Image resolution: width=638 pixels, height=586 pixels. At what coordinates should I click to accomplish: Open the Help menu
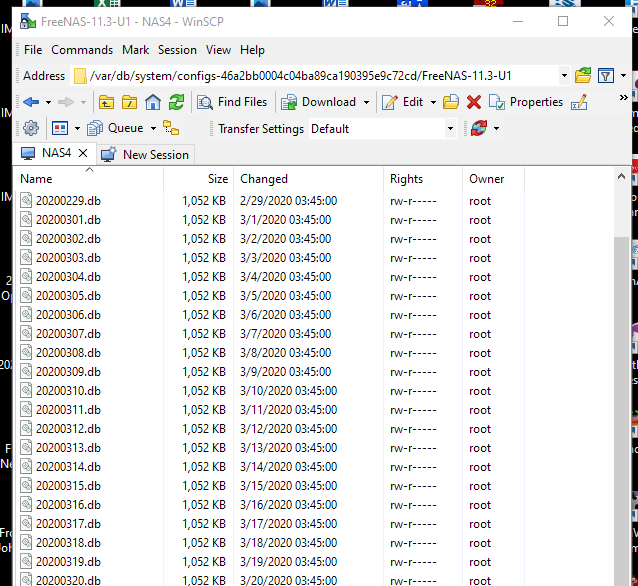(252, 50)
